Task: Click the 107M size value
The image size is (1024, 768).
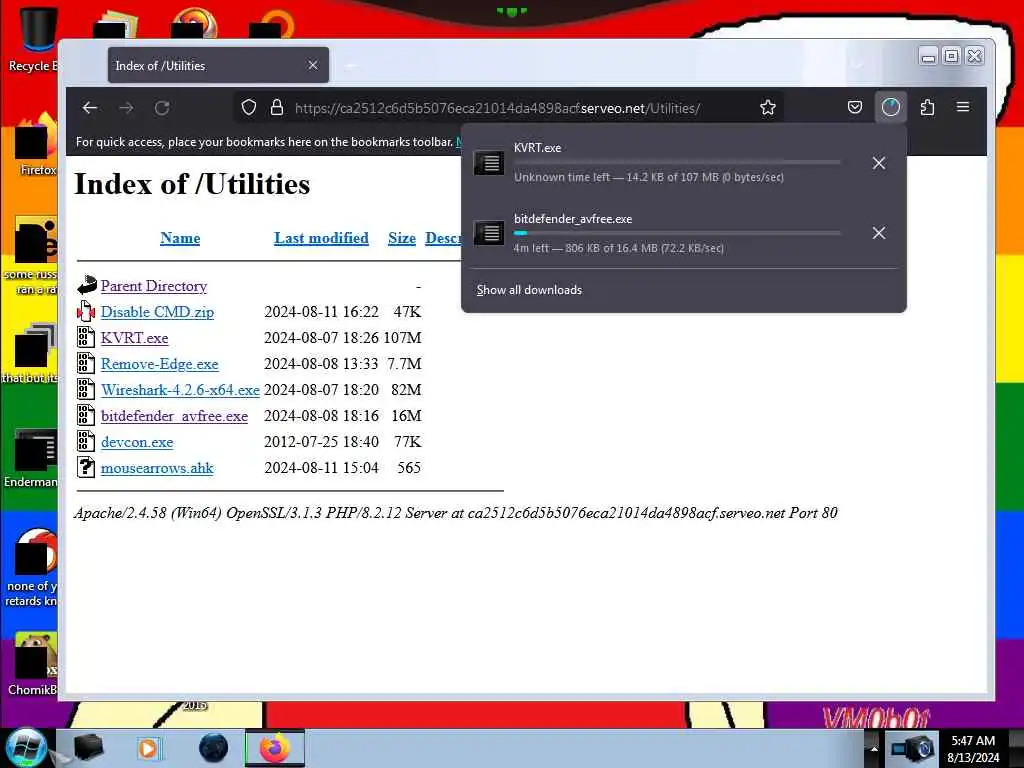Action: (402, 338)
